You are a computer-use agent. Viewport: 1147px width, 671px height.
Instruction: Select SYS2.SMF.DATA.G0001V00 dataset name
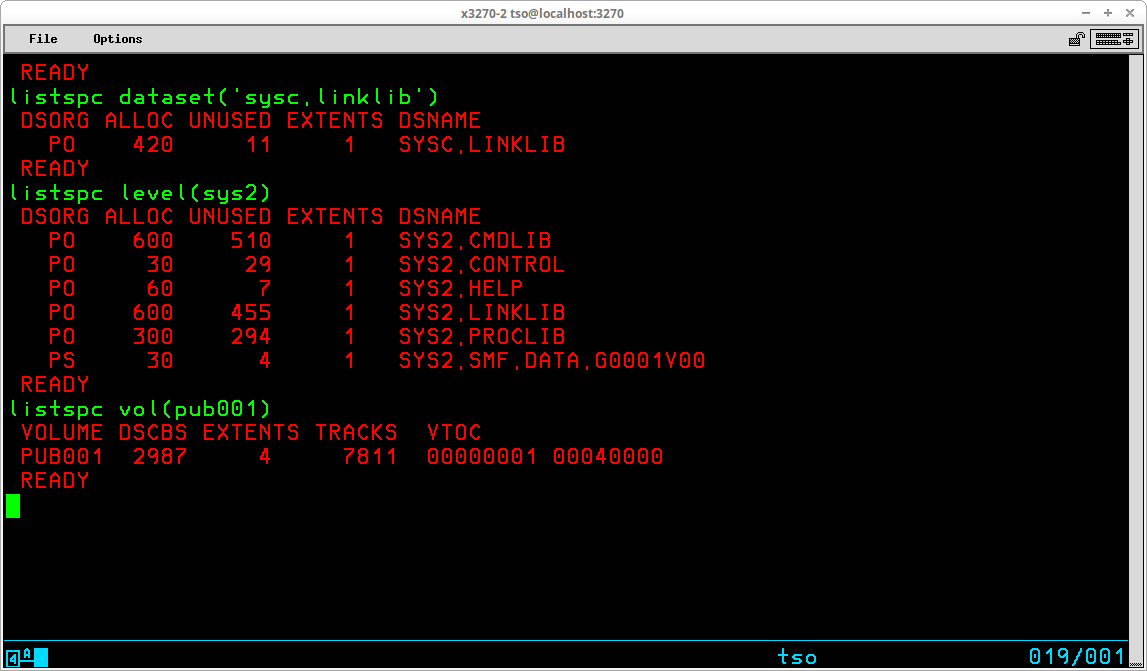point(552,361)
